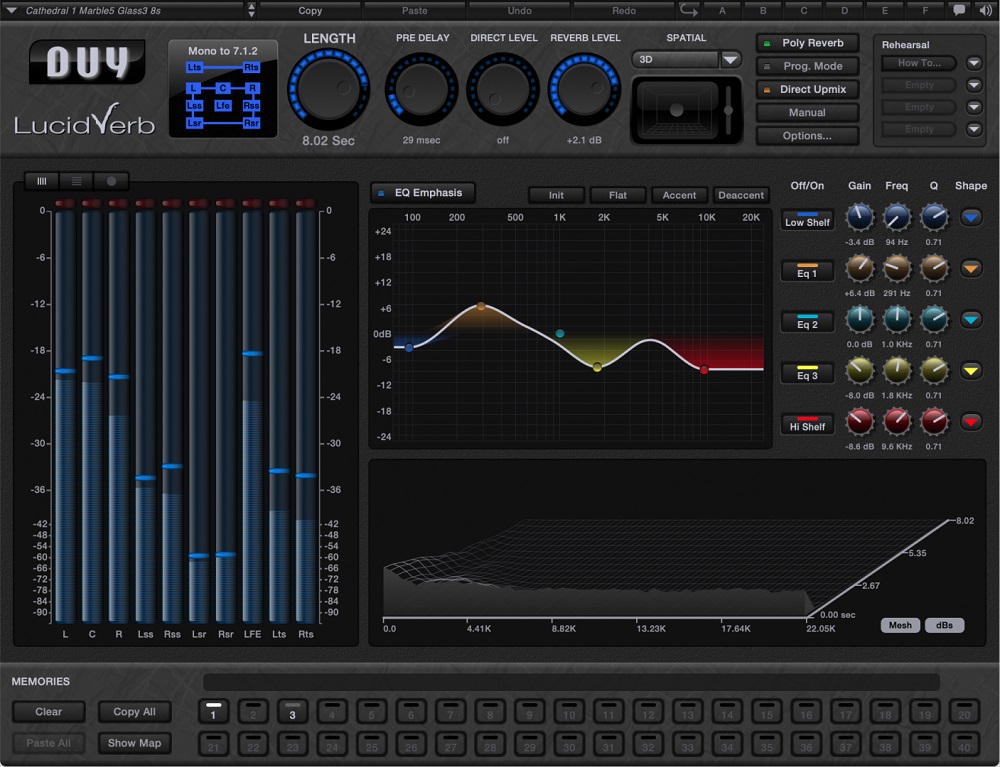This screenshot has width=1000, height=767.
Task: Click the Hi Shelf Freq knob
Action: [x=897, y=422]
